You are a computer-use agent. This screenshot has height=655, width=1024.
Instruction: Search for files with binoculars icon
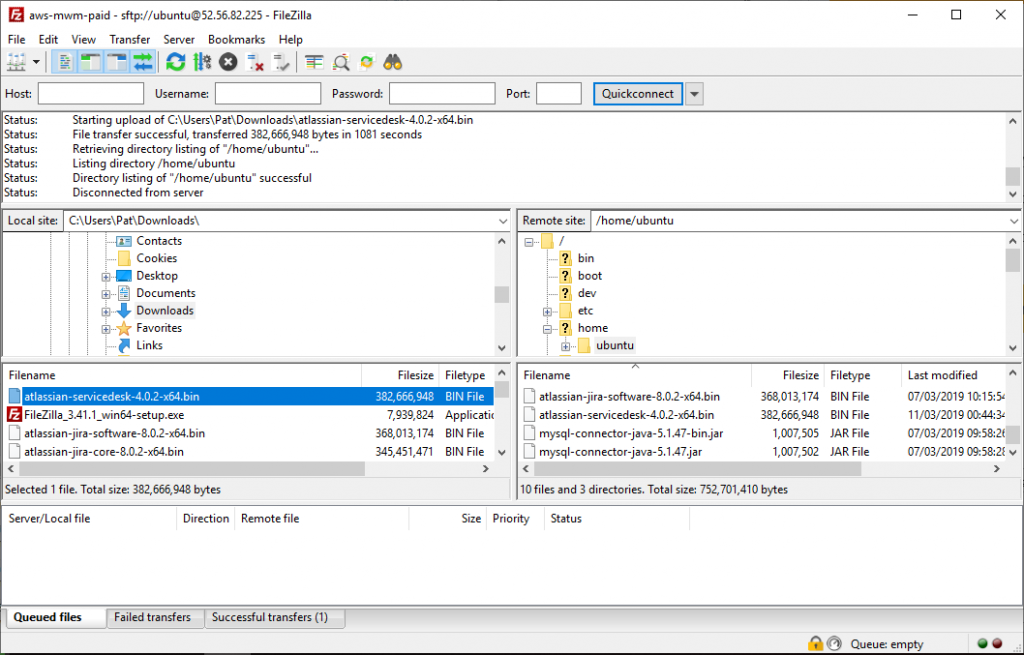(x=393, y=63)
